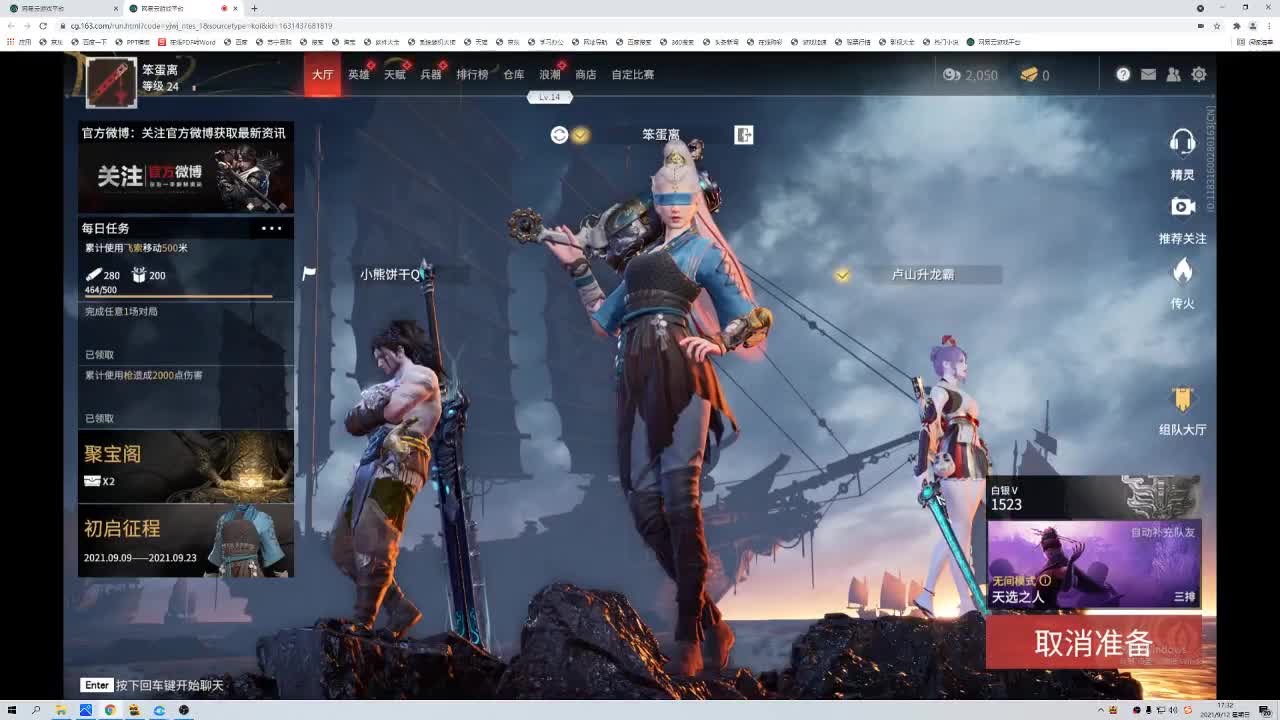Open the 大厅 lobby tab
Viewport: 1280px width, 720px height.
322,75
